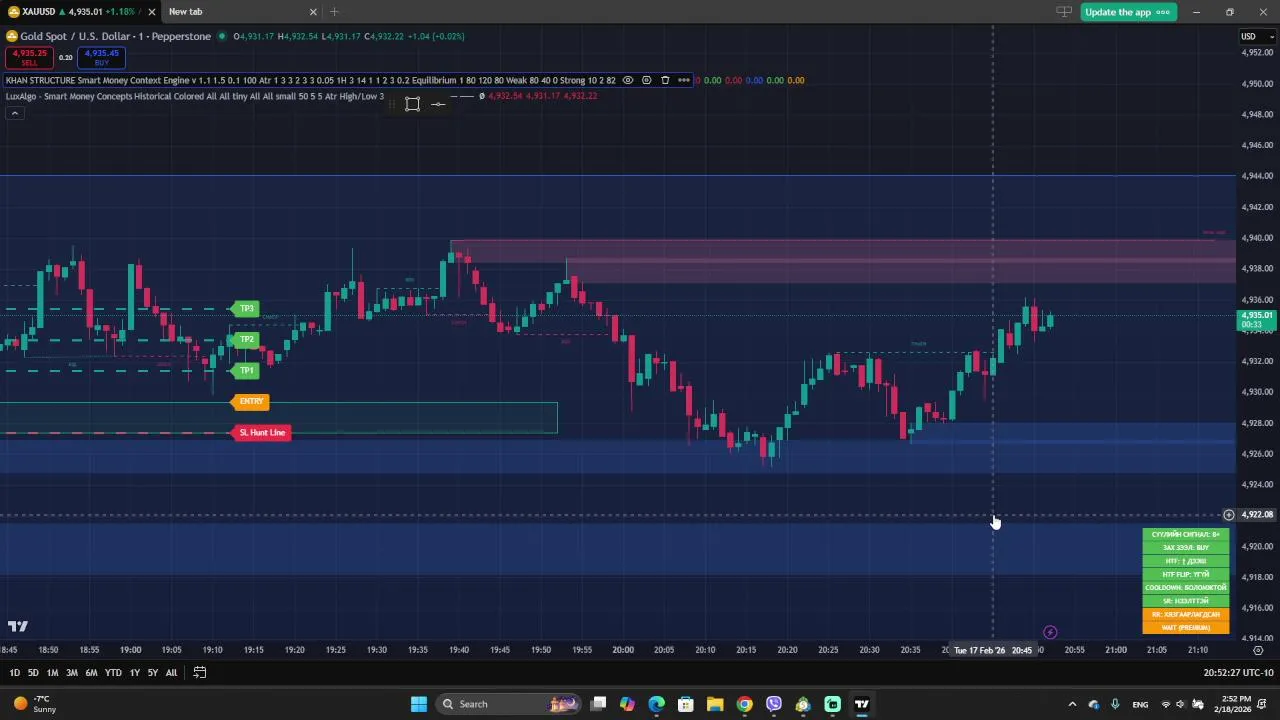The image size is (1280, 720).
Task: Toggle visibility eye of KHAN STRUCTURE indicator
Action: (628, 80)
